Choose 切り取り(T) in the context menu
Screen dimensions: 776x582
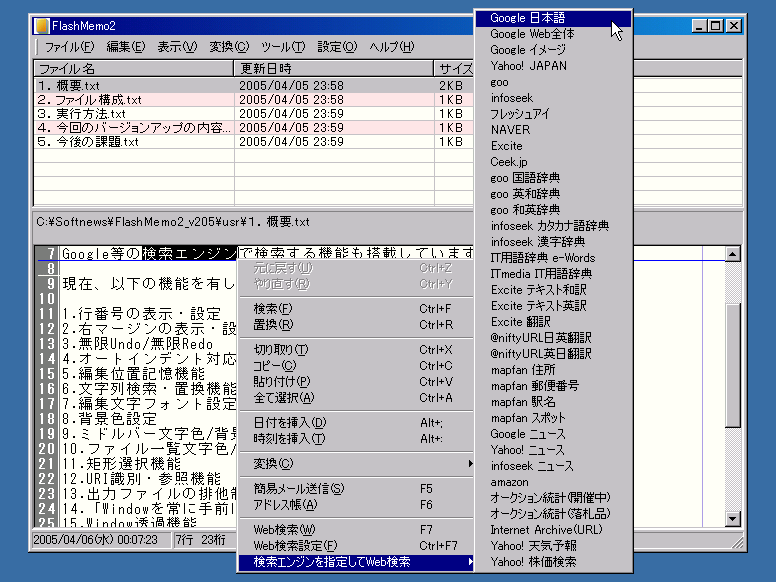(355, 350)
